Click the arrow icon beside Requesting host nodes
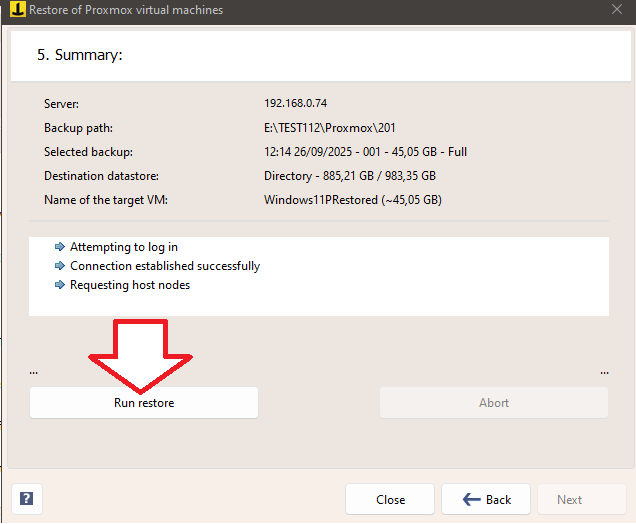 [60, 285]
